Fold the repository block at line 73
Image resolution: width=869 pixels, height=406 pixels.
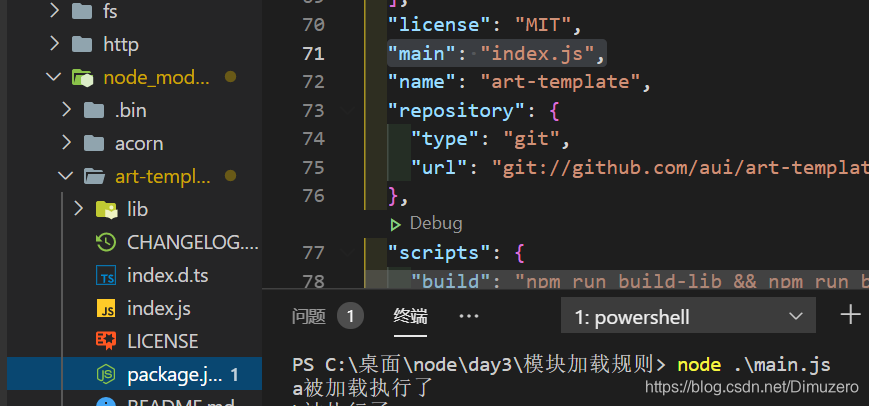[x=347, y=110]
